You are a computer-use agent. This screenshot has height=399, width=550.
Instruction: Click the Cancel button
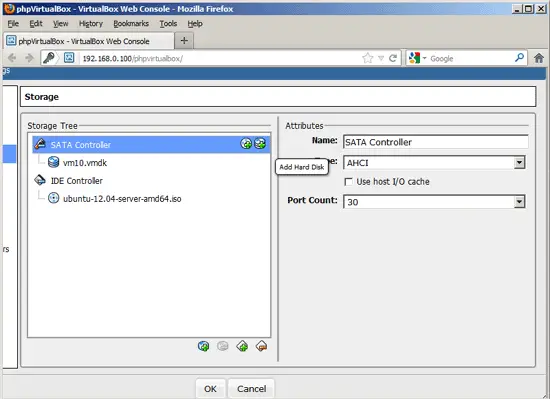coord(251,388)
